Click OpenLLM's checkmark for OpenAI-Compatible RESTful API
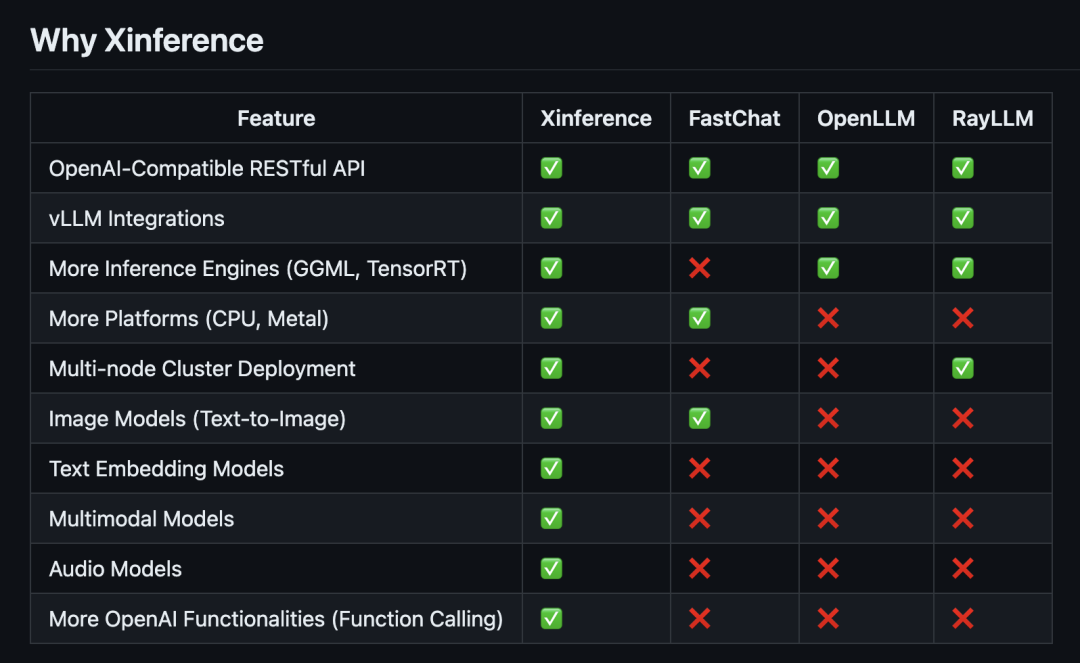Screen dimensions: 1080x663 pos(828,168)
